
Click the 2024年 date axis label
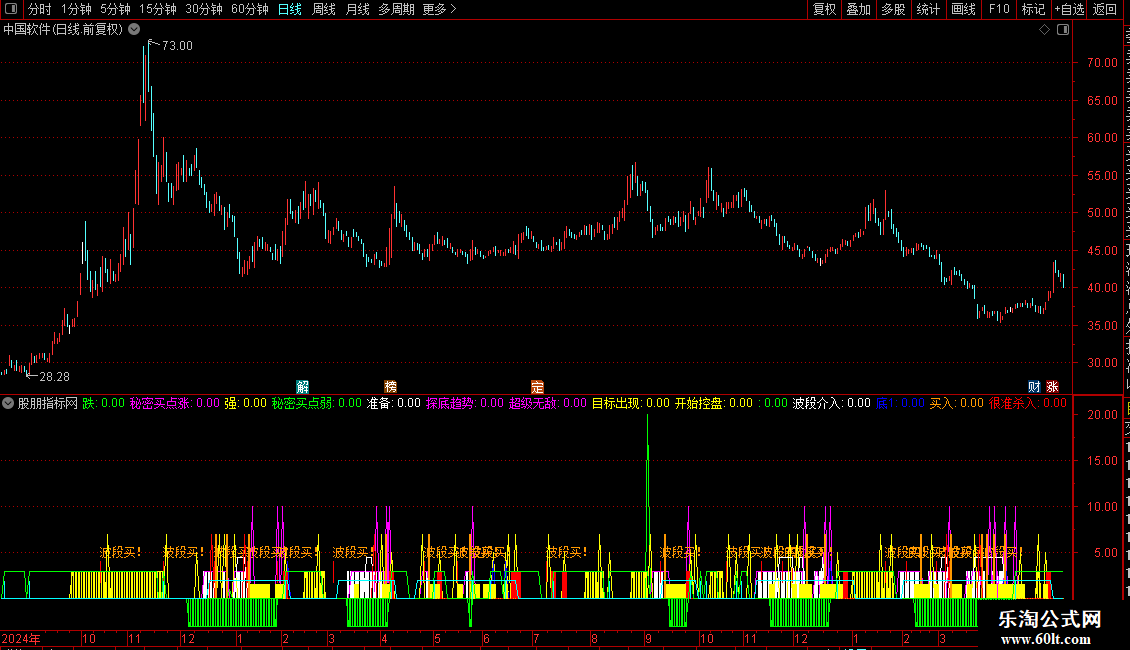[x=21, y=639]
